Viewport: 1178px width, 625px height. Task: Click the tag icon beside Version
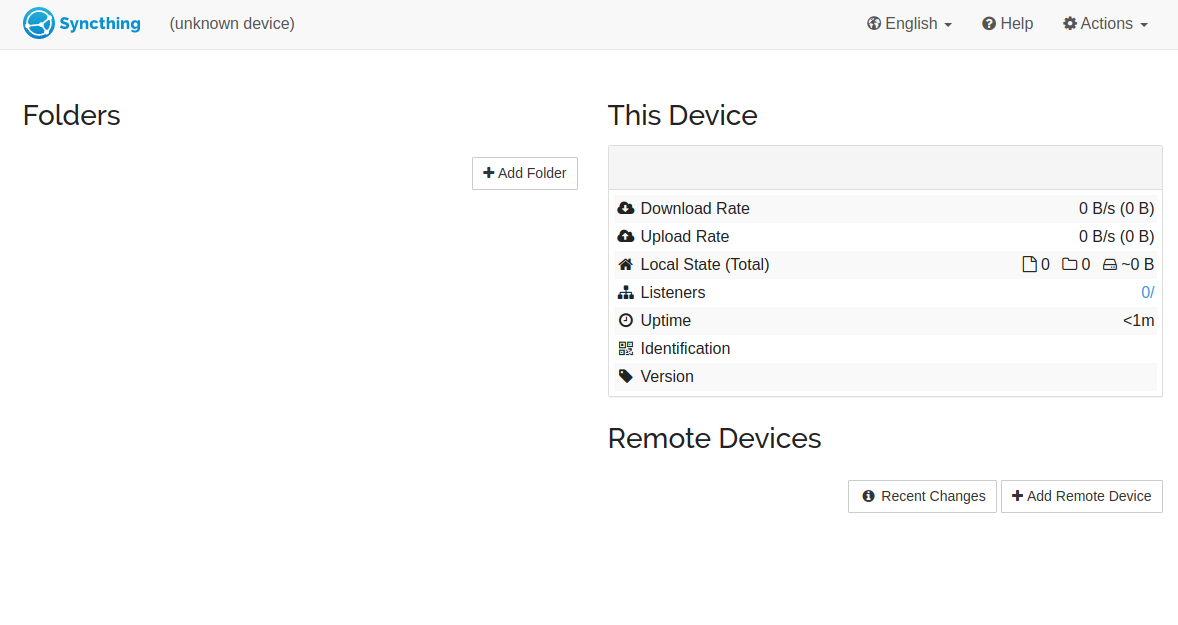tap(626, 376)
